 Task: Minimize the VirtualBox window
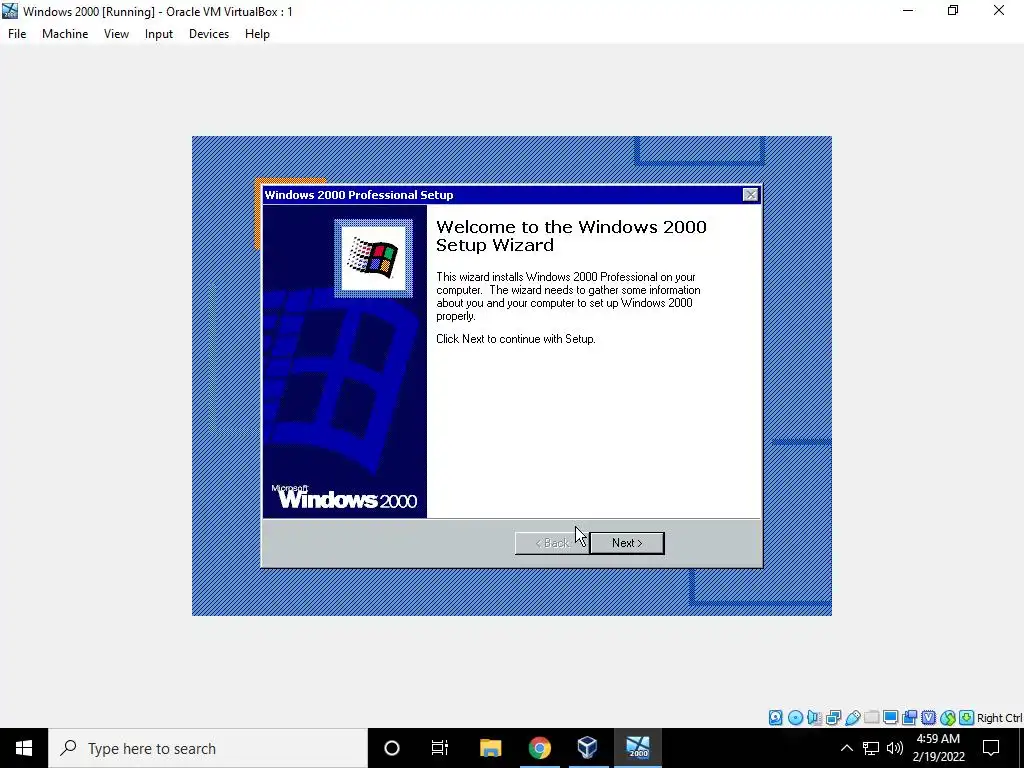[x=908, y=11]
